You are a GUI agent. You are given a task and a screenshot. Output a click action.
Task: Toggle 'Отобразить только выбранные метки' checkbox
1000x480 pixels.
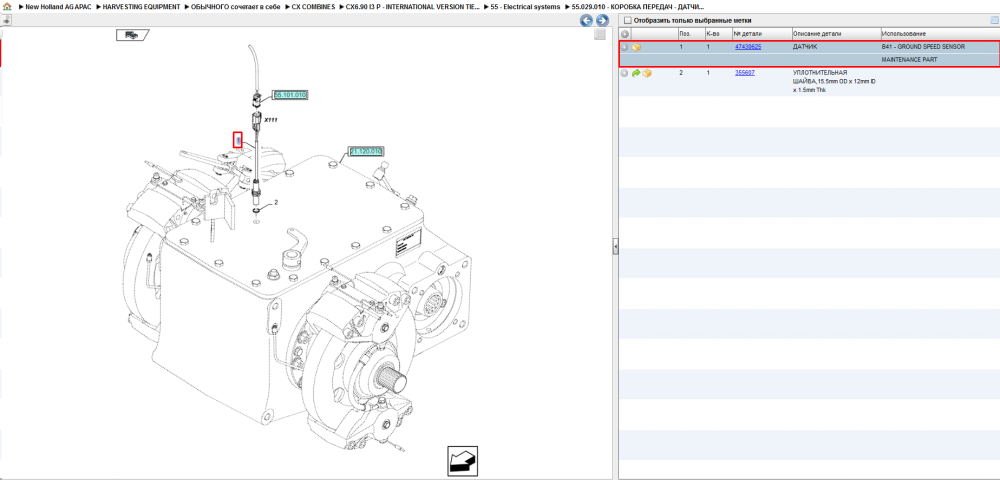click(628, 20)
